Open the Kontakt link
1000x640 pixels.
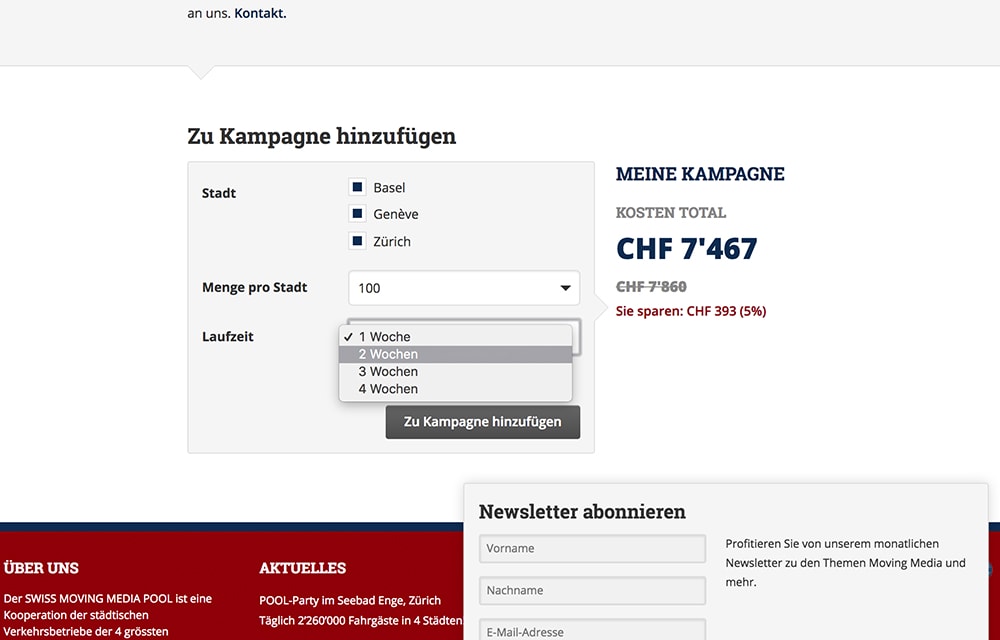[x=258, y=14]
